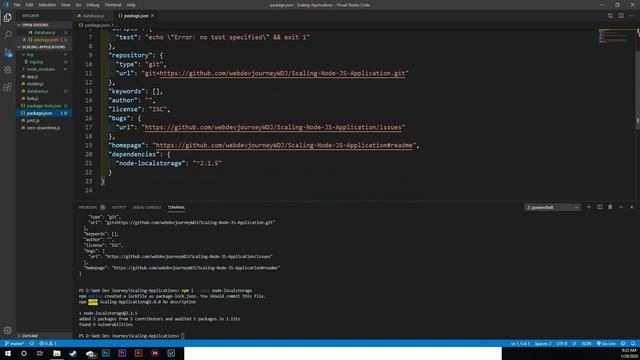640x360 pixels.
Task: Kill the terminal with trash icon
Action: 610,207
